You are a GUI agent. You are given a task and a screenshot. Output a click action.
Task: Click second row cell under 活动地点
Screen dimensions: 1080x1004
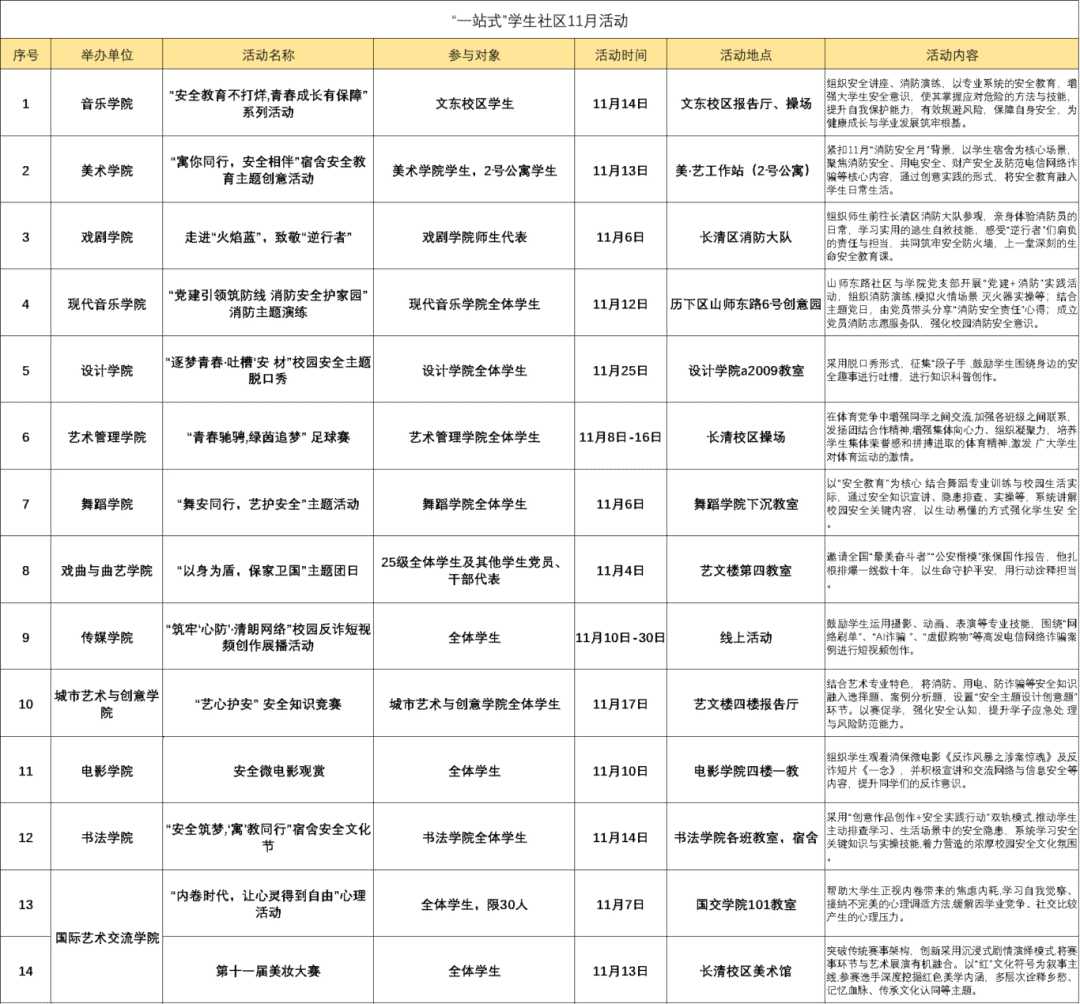click(x=745, y=170)
